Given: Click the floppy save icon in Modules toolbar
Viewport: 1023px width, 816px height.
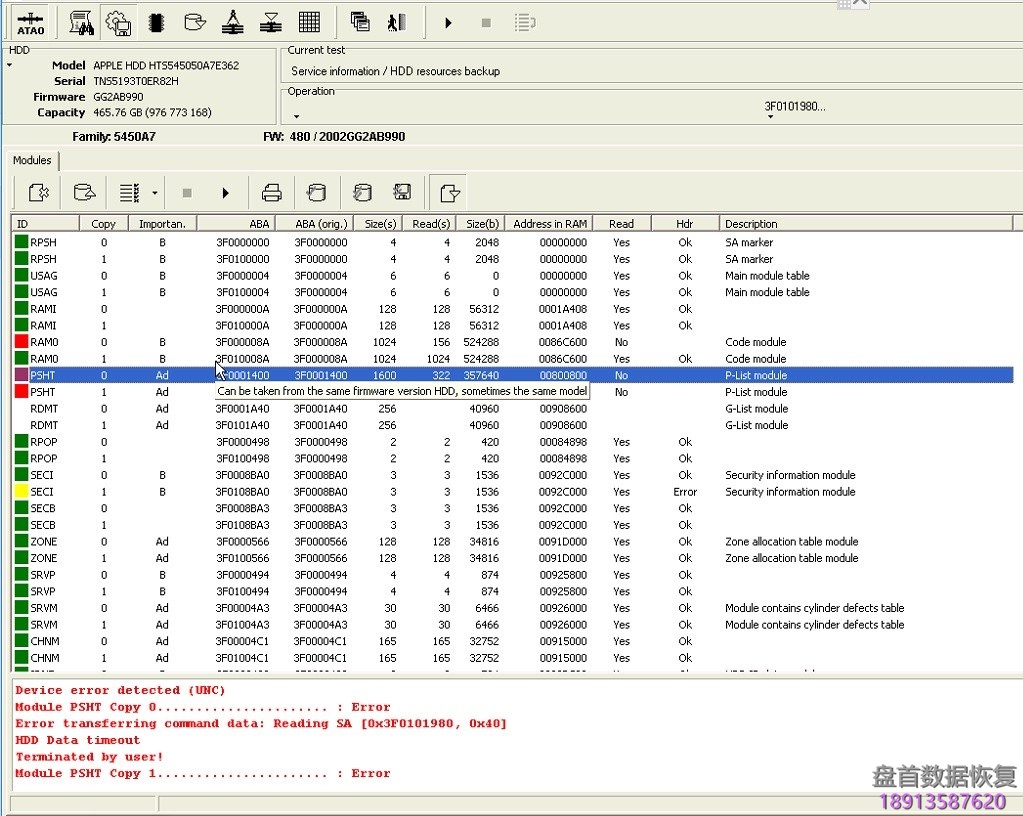Looking at the screenshot, I should pyautogui.click(x=402, y=192).
